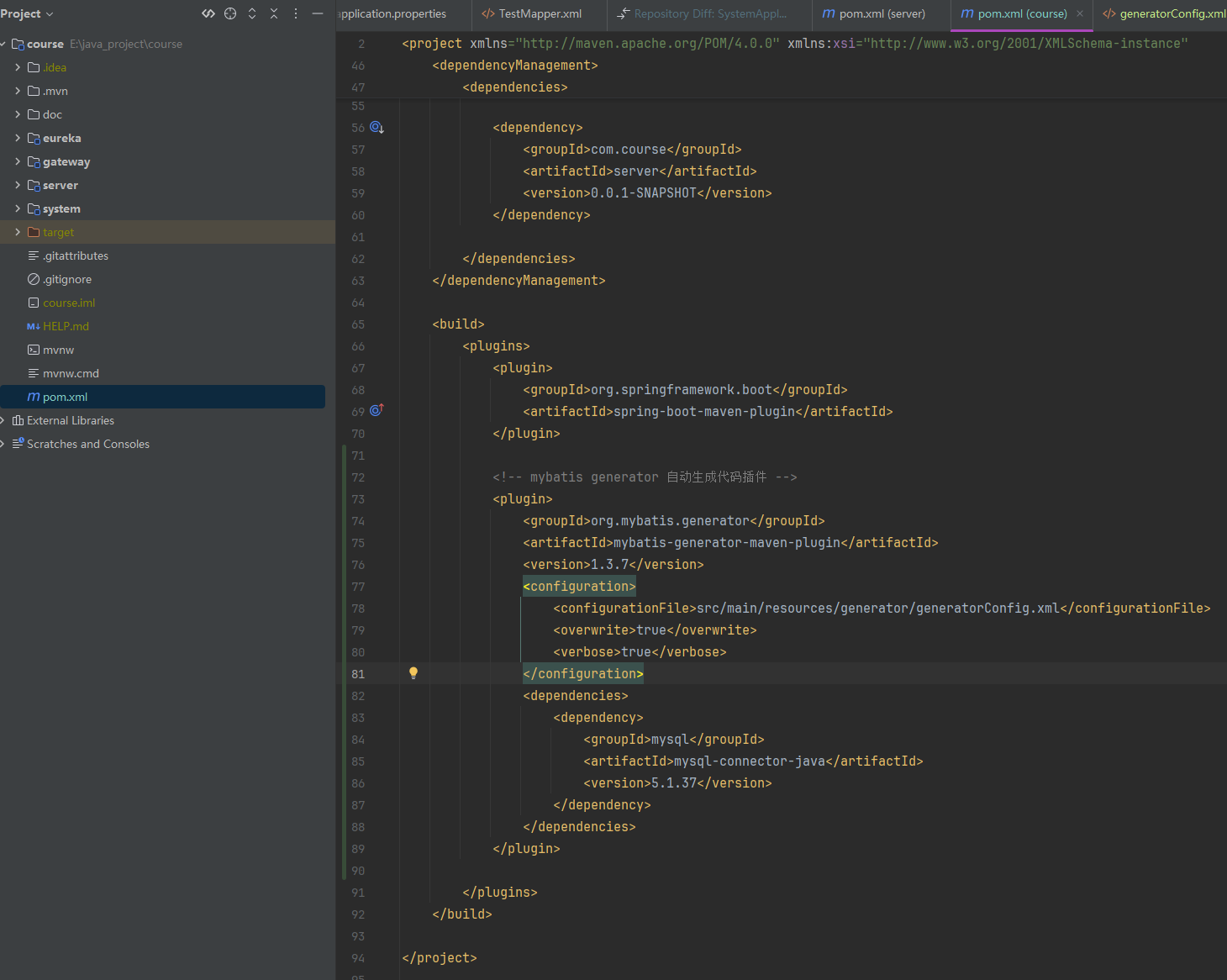Click gutter icon on line 69
This screenshot has width=1227, height=980.
[x=377, y=410]
